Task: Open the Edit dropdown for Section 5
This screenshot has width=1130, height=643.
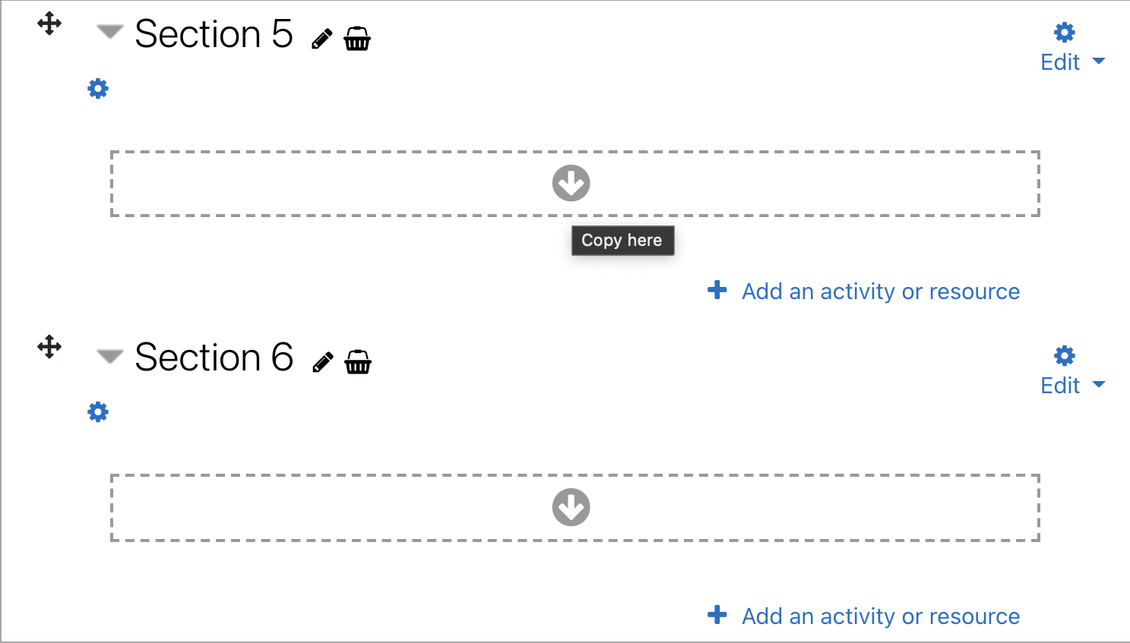Action: [x=1072, y=62]
